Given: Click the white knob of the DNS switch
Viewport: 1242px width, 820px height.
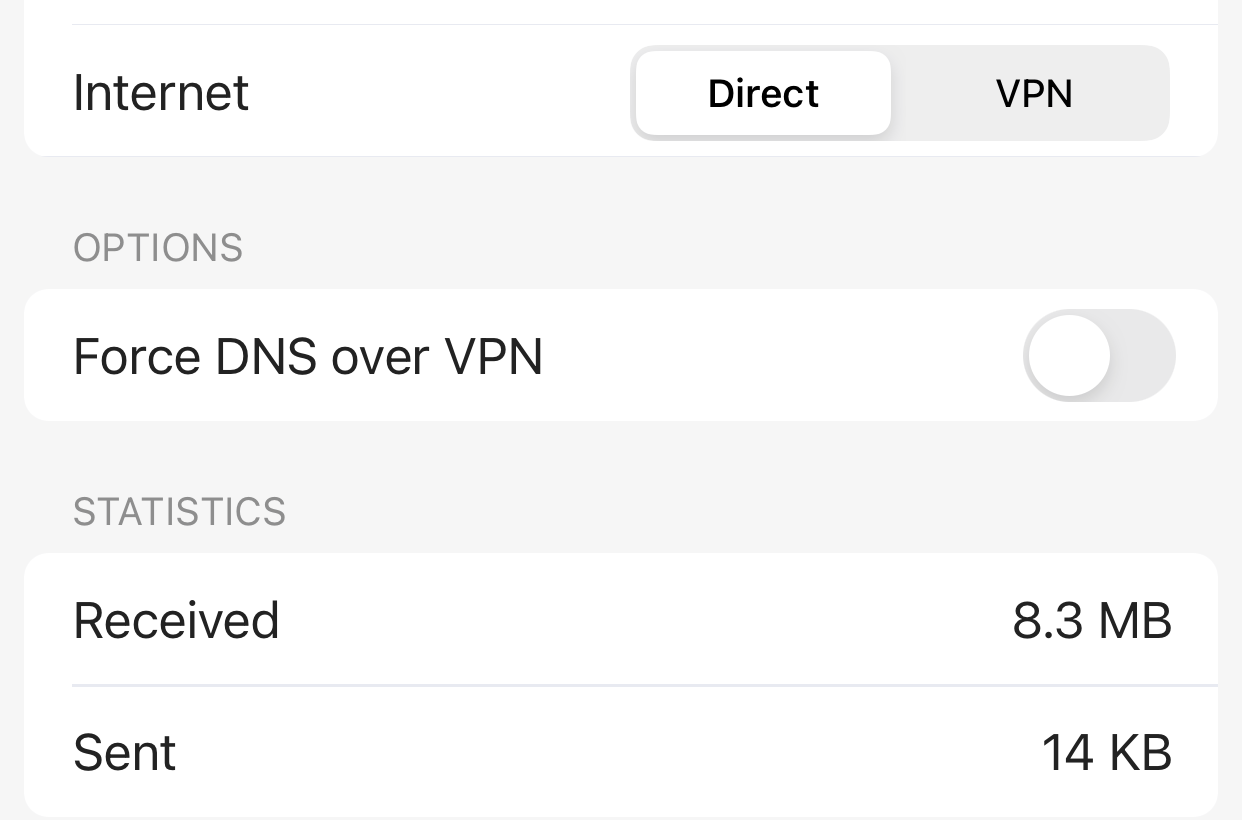Looking at the screenshot, I should tap(1069, 356).
